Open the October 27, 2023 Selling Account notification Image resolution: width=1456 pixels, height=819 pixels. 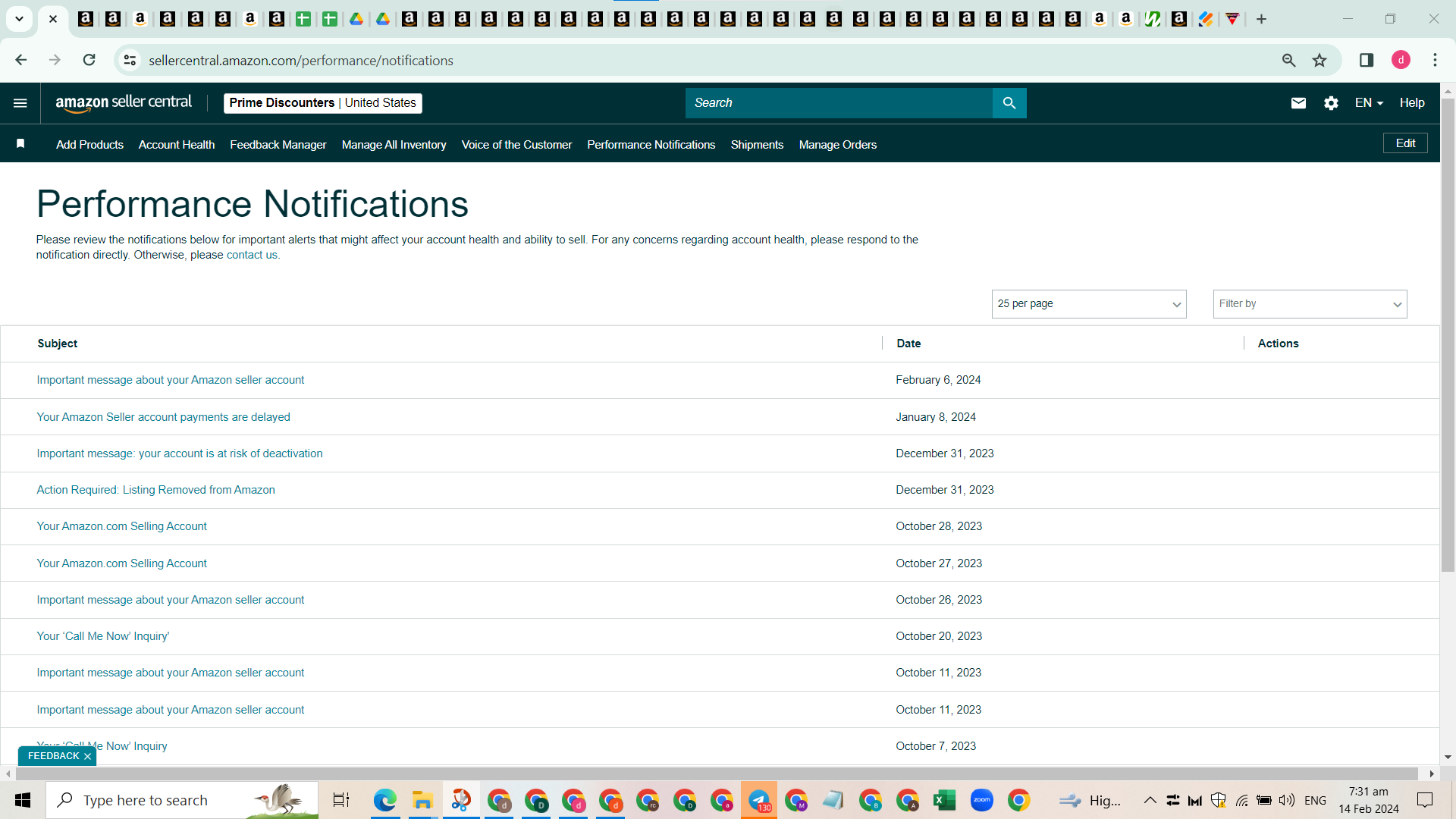click(x=121, y=563)
